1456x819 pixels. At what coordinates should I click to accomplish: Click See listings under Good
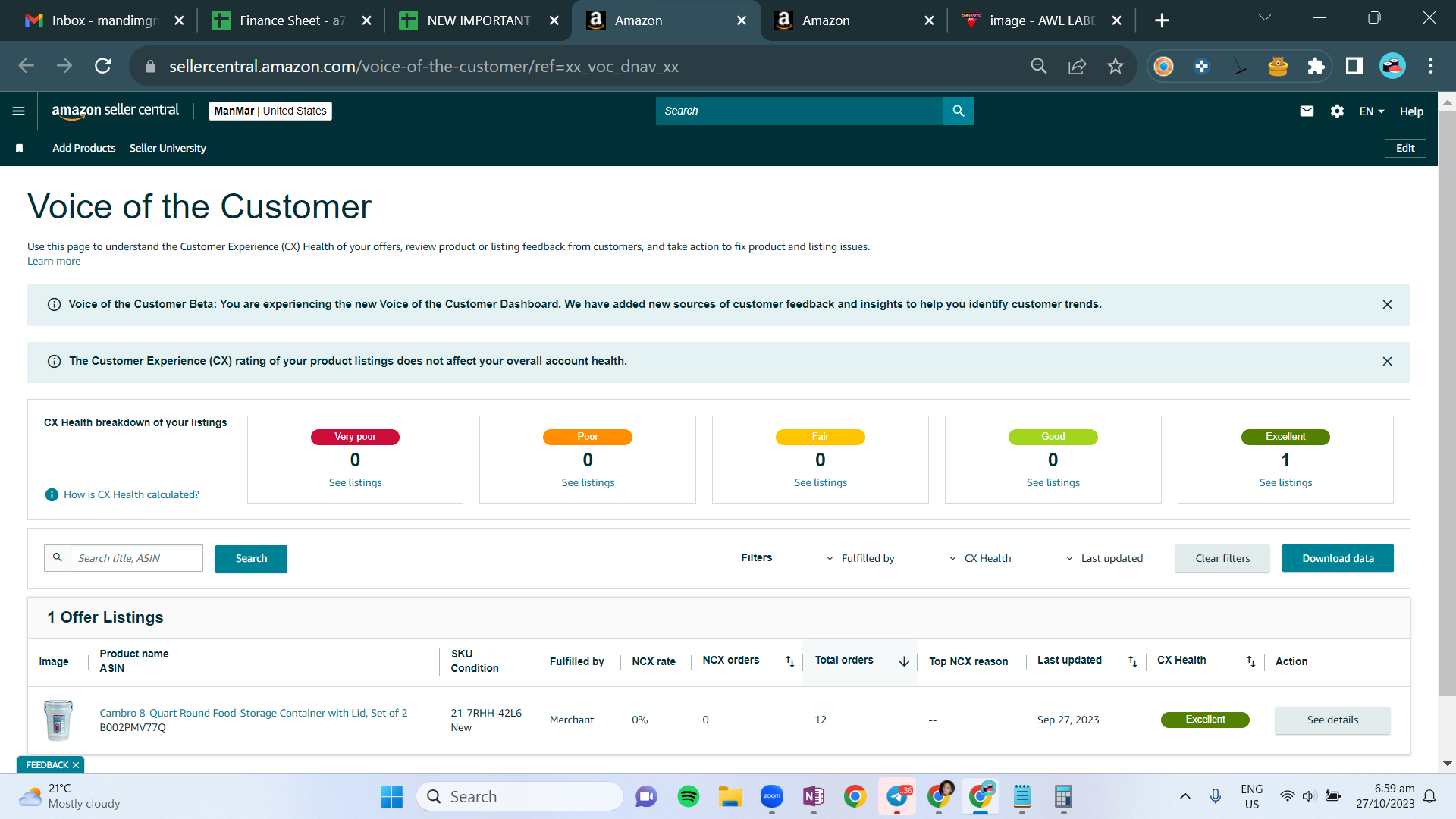(x=1053, y=483)
